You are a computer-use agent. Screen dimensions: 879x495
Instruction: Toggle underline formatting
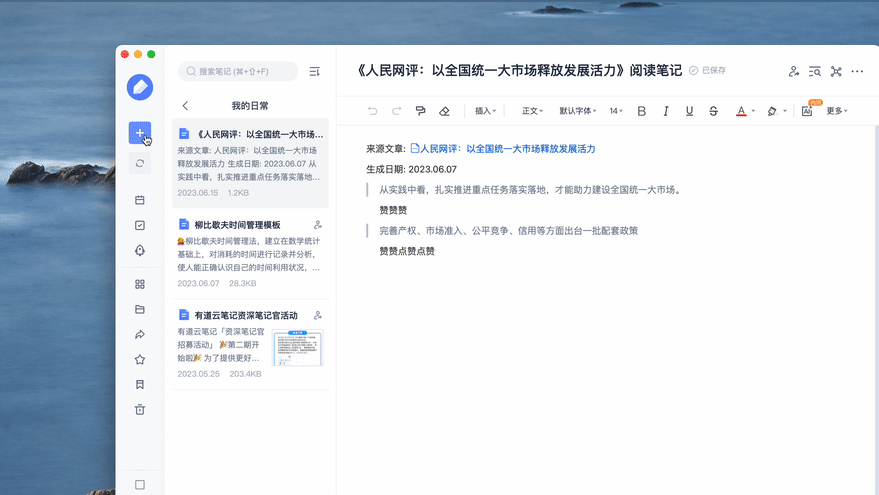(690, 111)
